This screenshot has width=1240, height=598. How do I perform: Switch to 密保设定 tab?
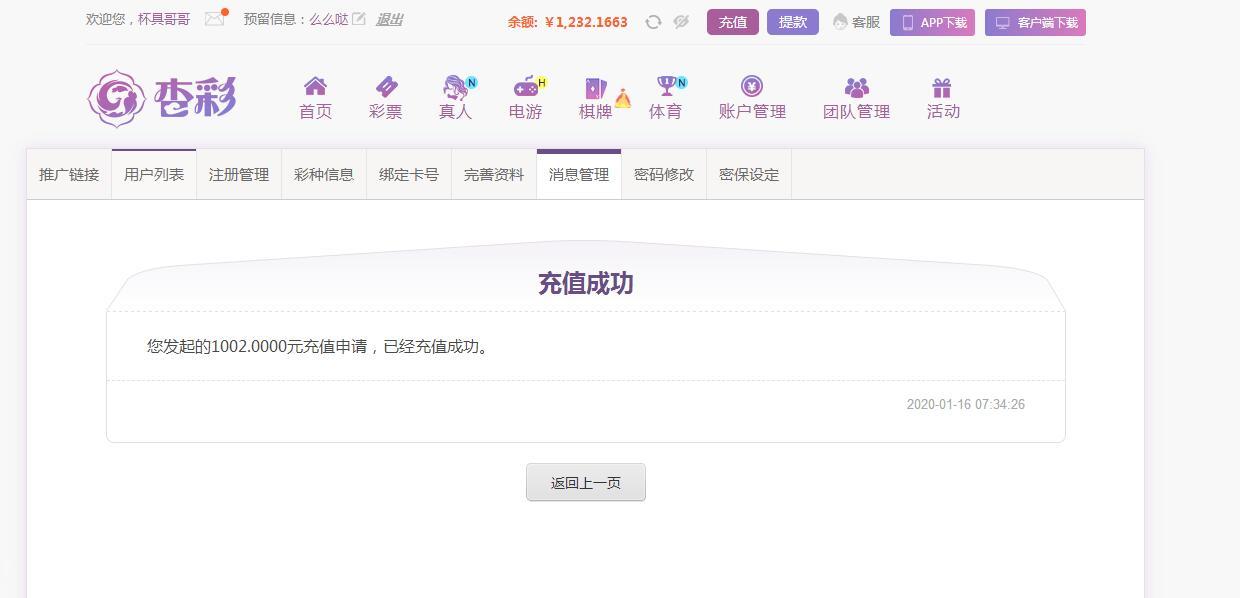coord(749,174)
